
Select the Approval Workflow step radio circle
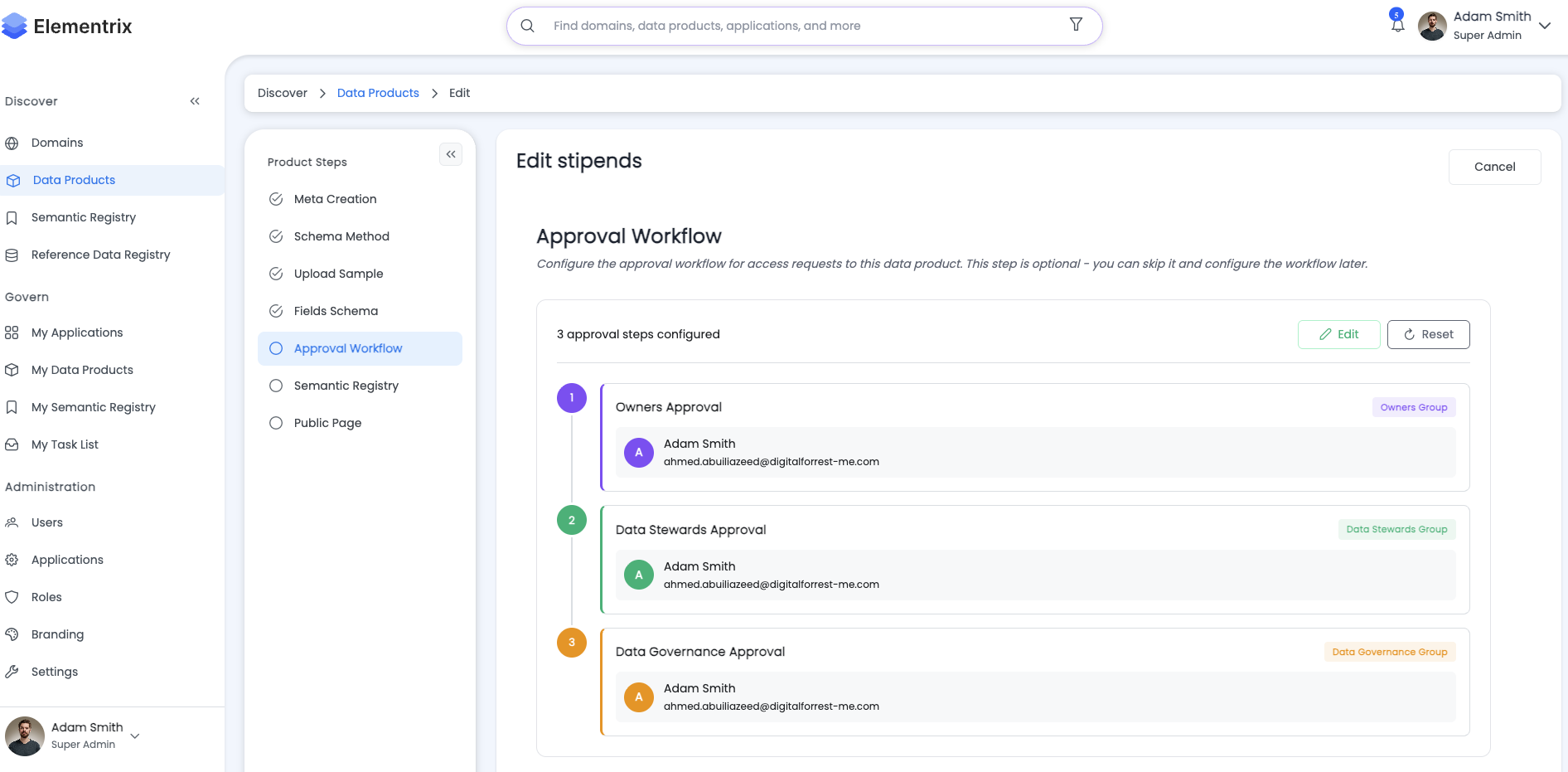coord(275,348)
